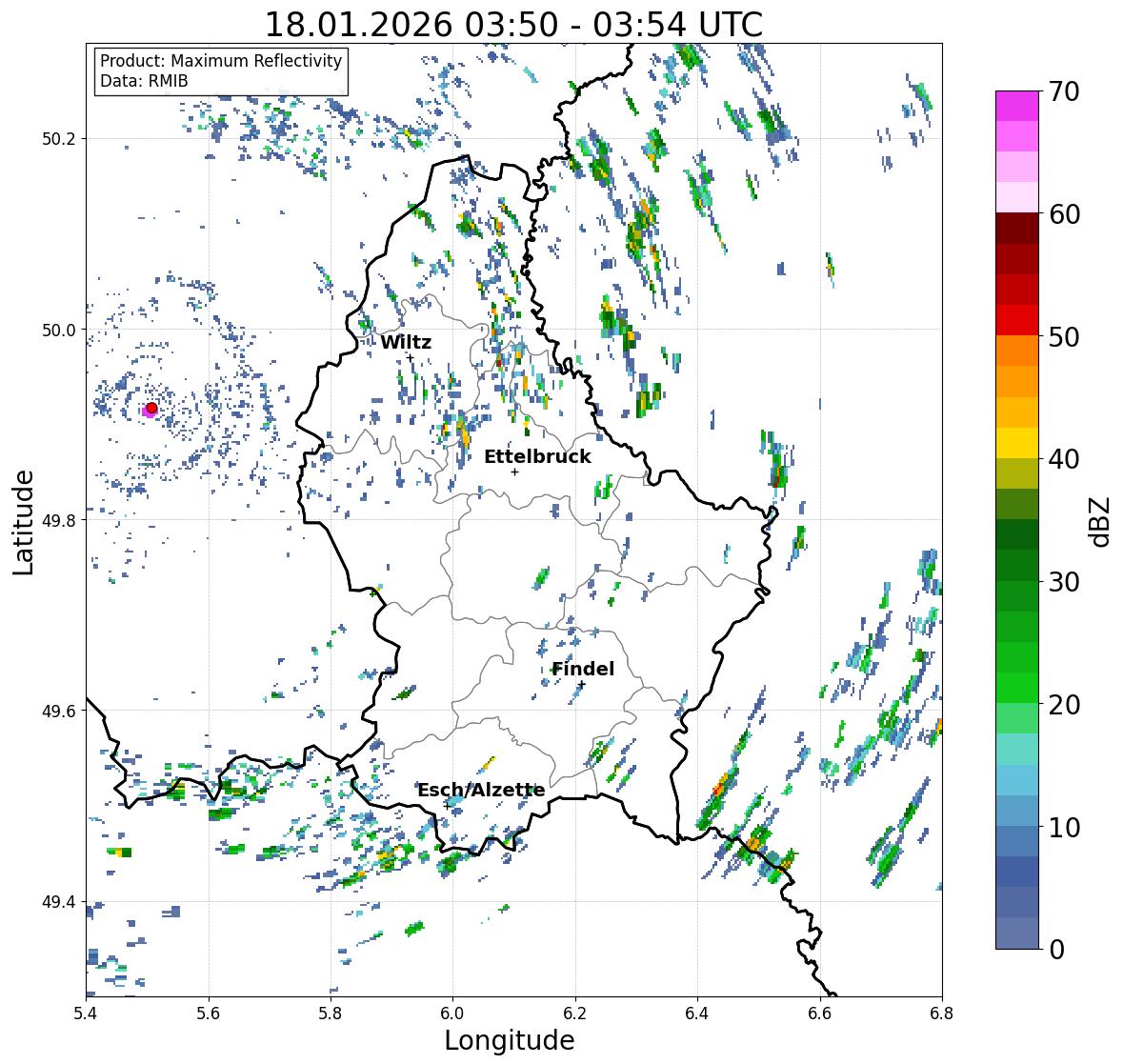Viewport: 1123px width, 1064px height.
Task: Click the Longitude axis label
Action: pos(510,1040)
